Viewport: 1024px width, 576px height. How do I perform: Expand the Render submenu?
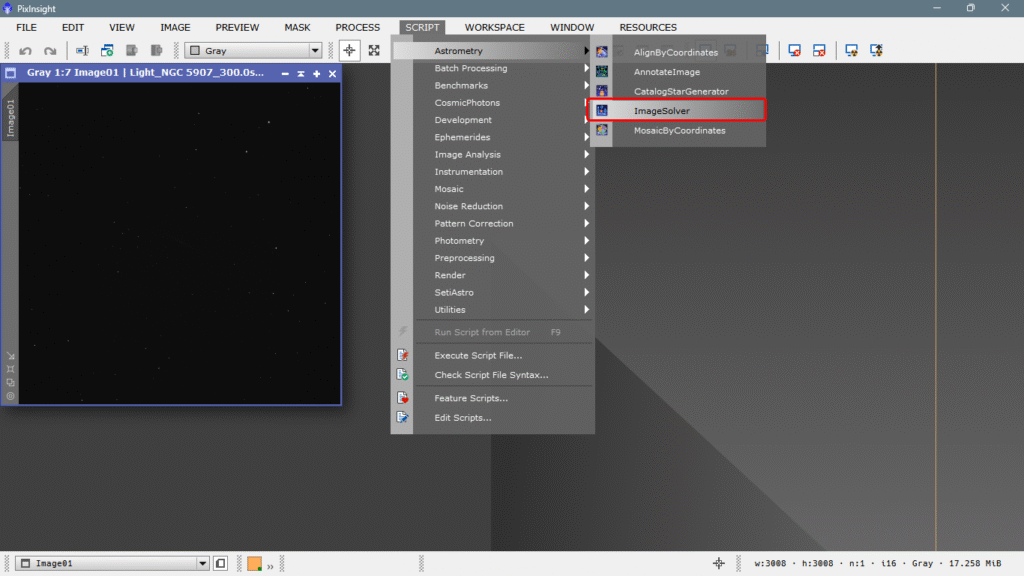492,275
